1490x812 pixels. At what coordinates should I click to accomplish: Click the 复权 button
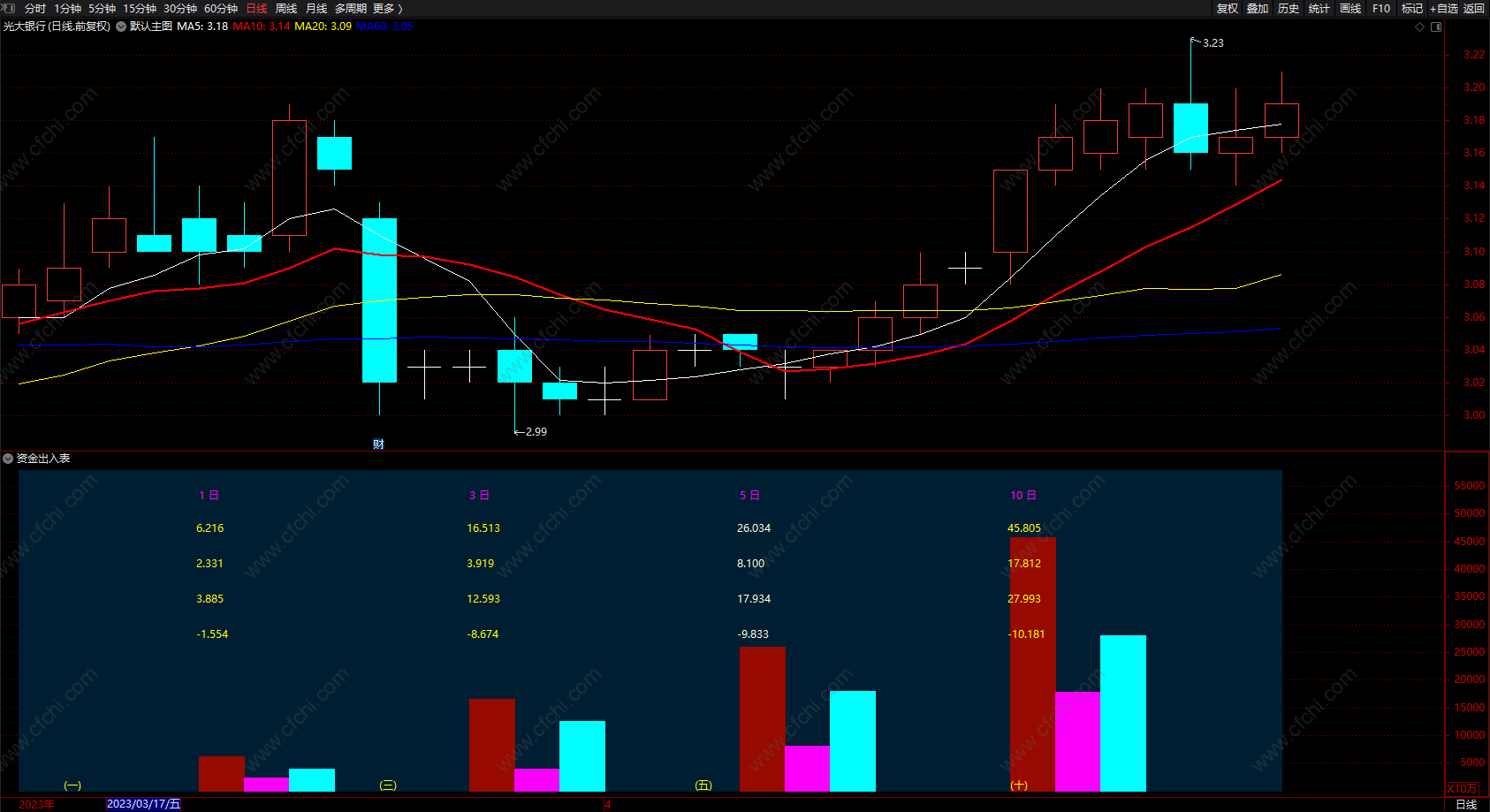[1228, 8]
